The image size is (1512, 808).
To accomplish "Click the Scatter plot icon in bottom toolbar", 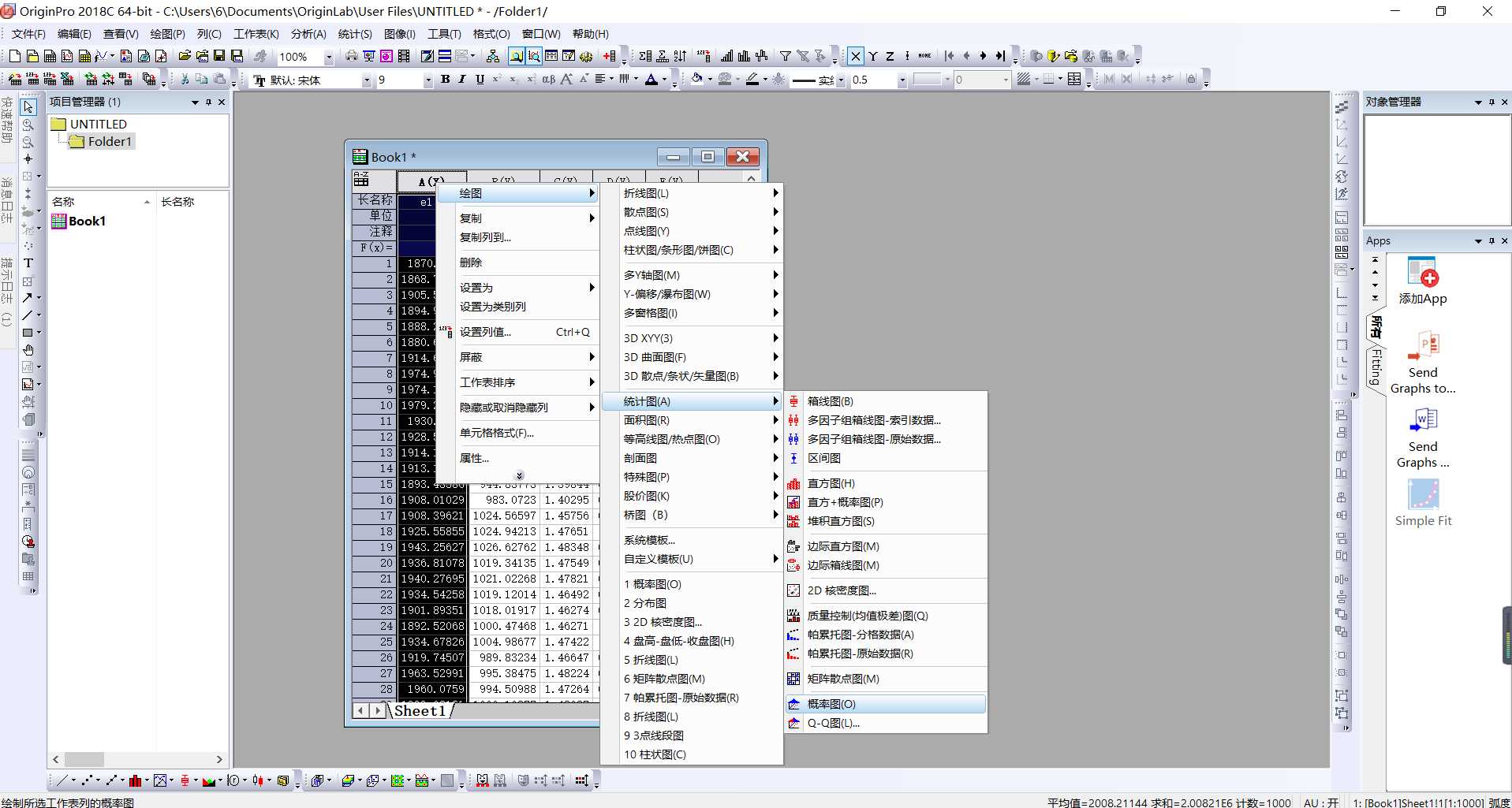I will (x=87, y=780).
